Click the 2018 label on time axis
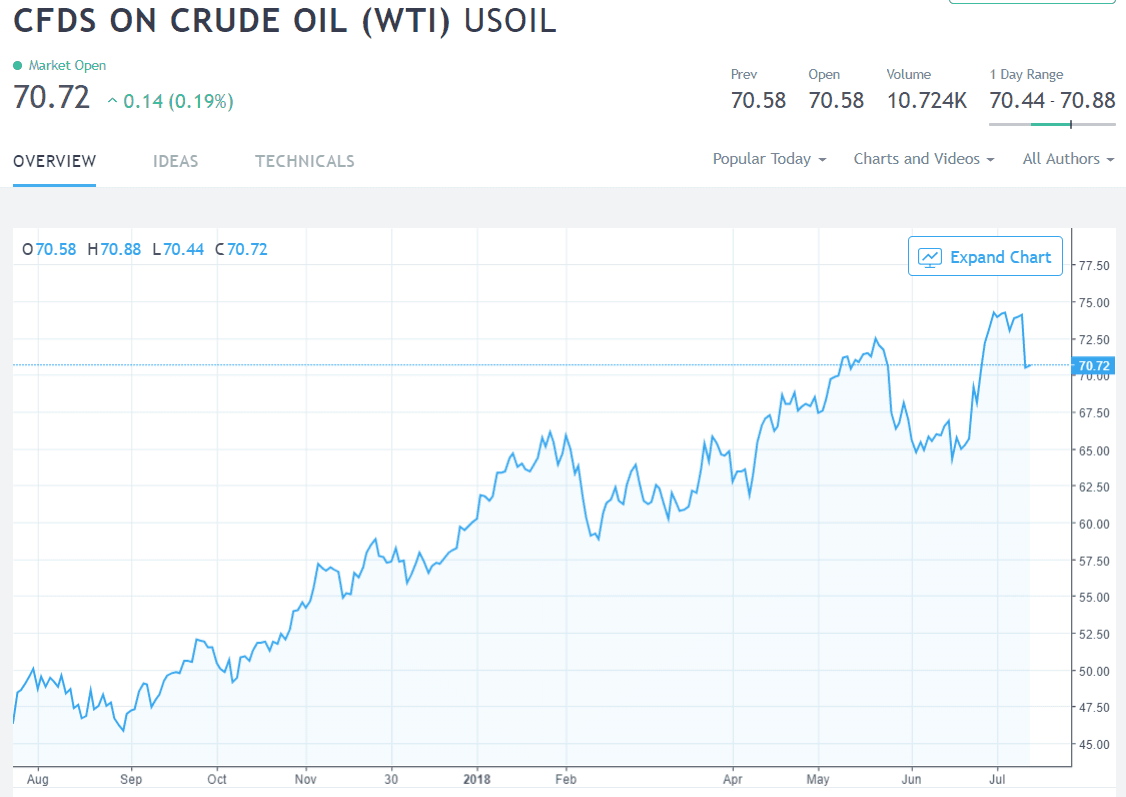The width and height of the screenshot is (1126, 797). [477, 778]
